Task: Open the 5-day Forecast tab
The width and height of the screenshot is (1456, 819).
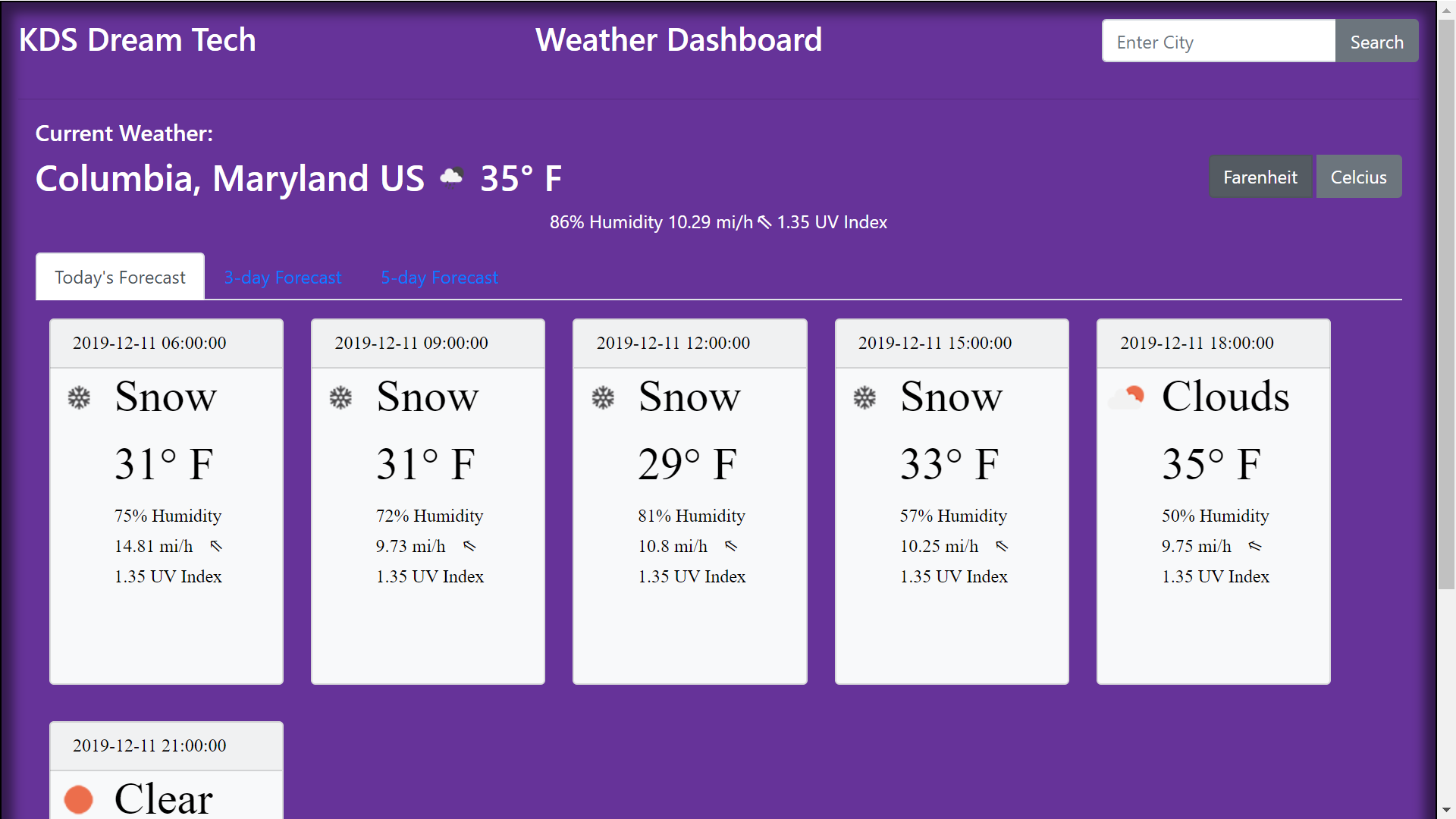Action: pos(440,278)
